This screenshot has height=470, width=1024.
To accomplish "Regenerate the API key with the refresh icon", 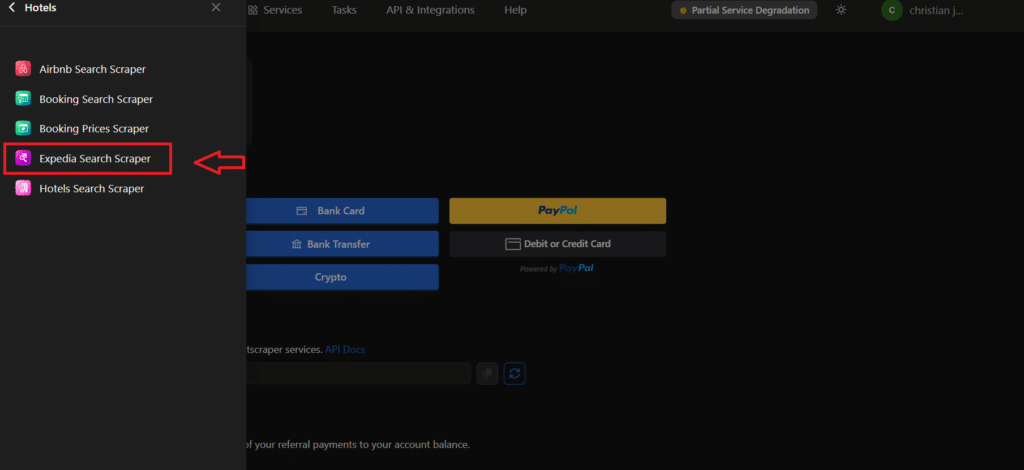I will (515, 373).
